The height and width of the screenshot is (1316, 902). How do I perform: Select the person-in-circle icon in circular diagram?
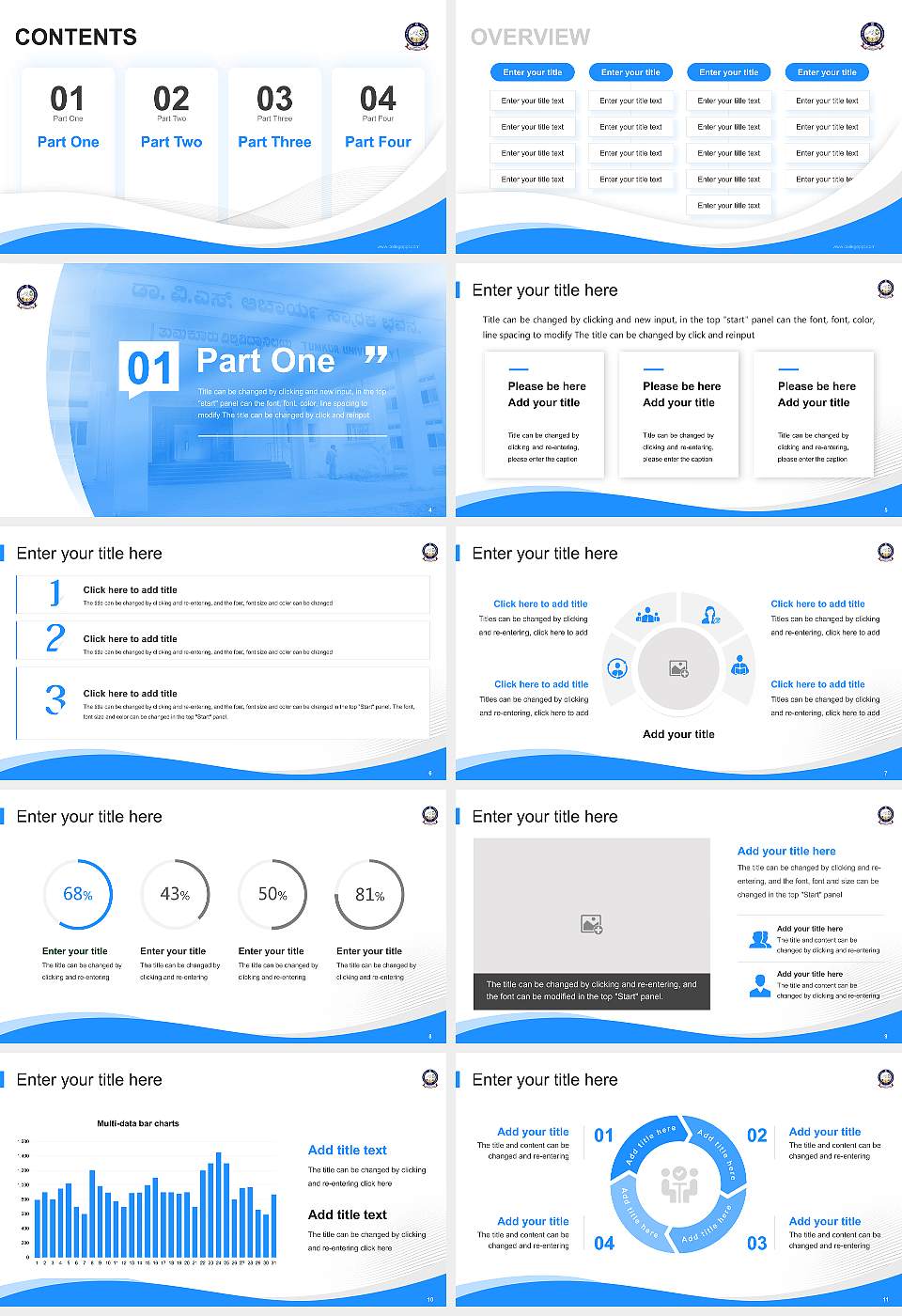click(617, 668)
